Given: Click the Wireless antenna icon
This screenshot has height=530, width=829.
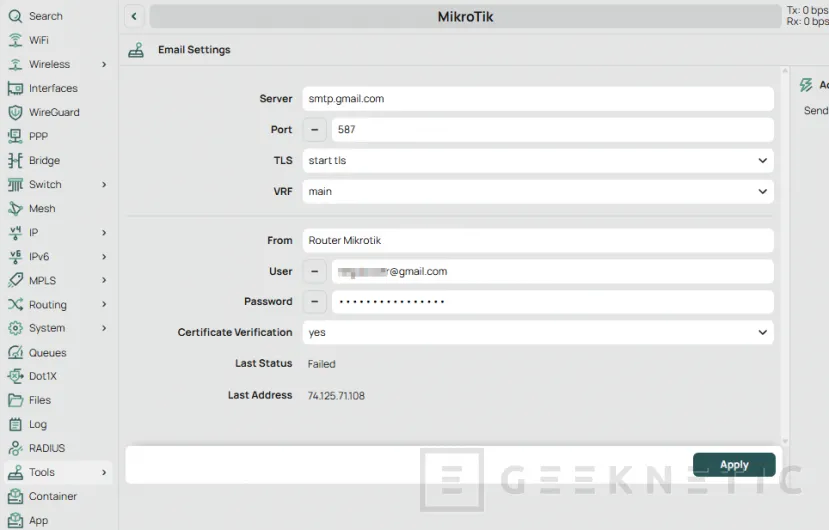Looking at the screenshot, I should [15, 65].
